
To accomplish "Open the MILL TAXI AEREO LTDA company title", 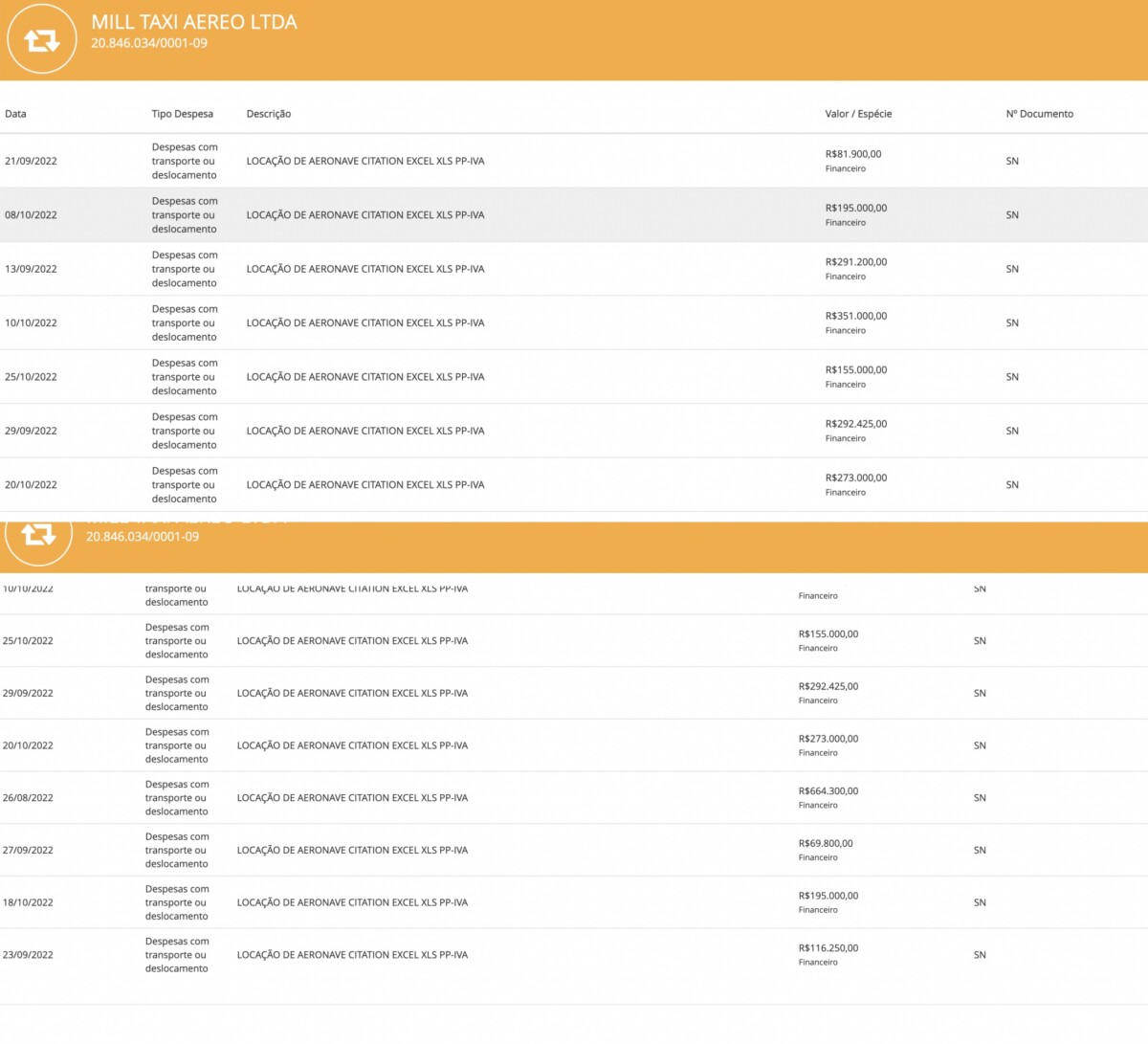I will [194, 22].
